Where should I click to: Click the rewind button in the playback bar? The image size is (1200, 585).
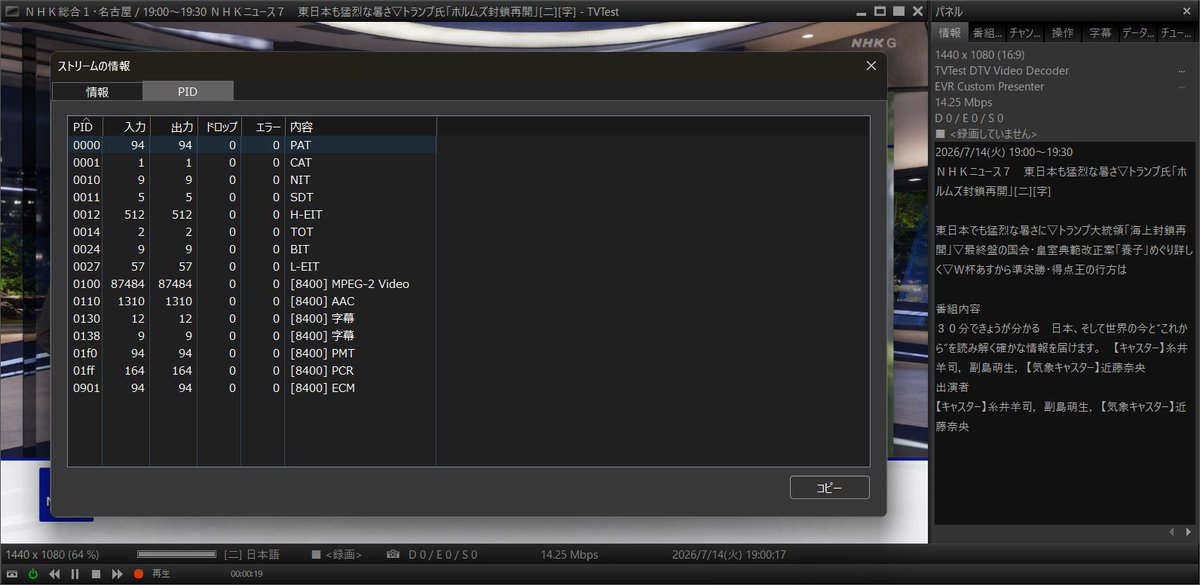(x=54, y=574)
